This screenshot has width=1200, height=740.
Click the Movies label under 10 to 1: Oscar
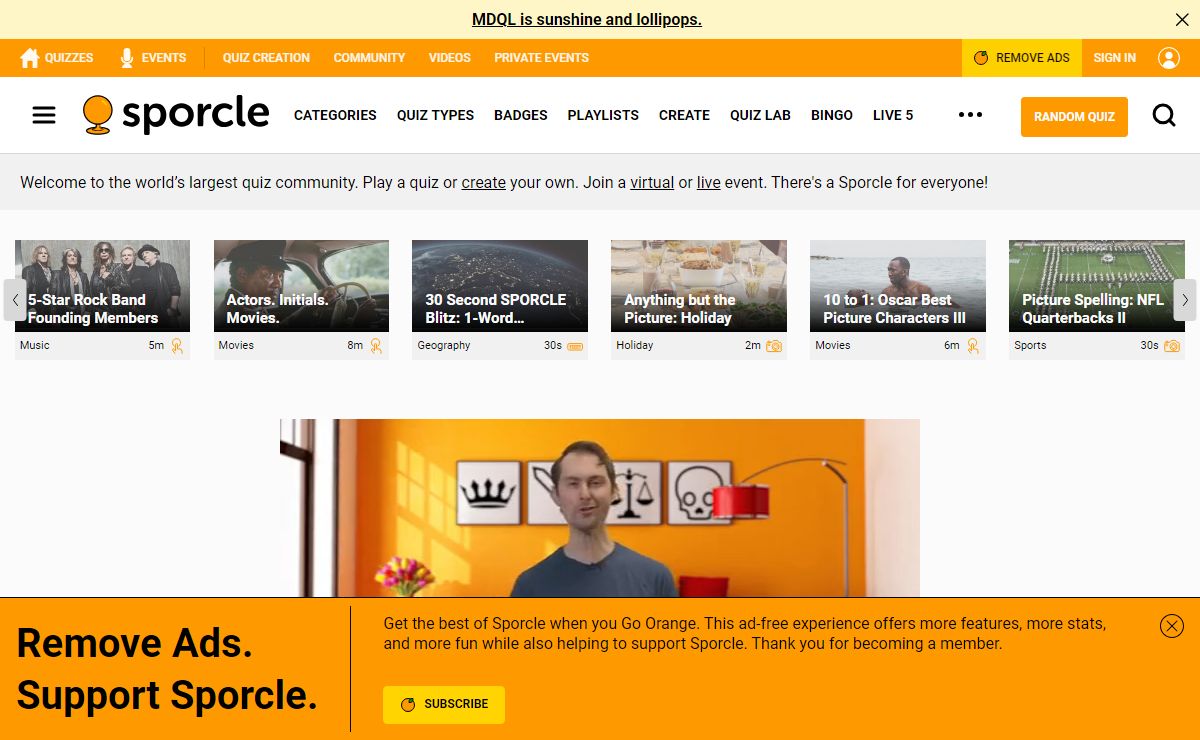(833, 346)
